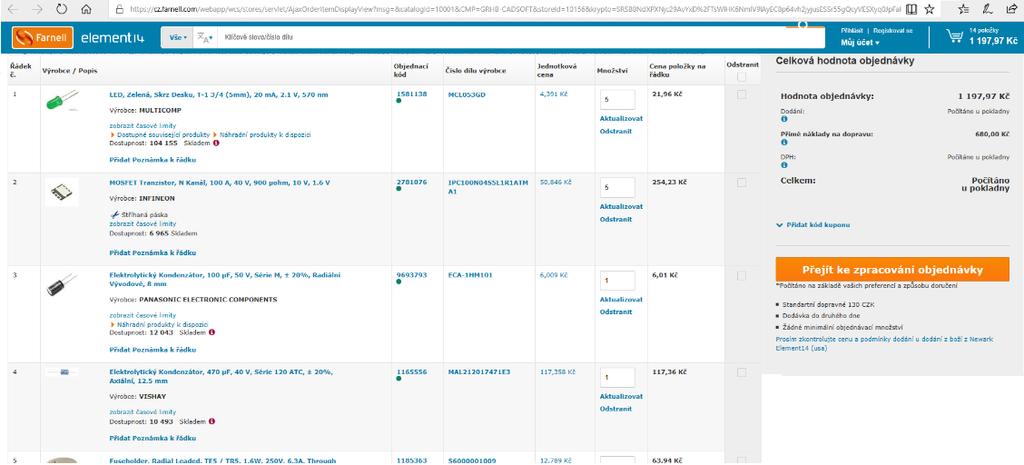Viewport: 1024px width, 465px height.
Task: Click info icon under Přímé náklady na dopravu
Action: 784,142
